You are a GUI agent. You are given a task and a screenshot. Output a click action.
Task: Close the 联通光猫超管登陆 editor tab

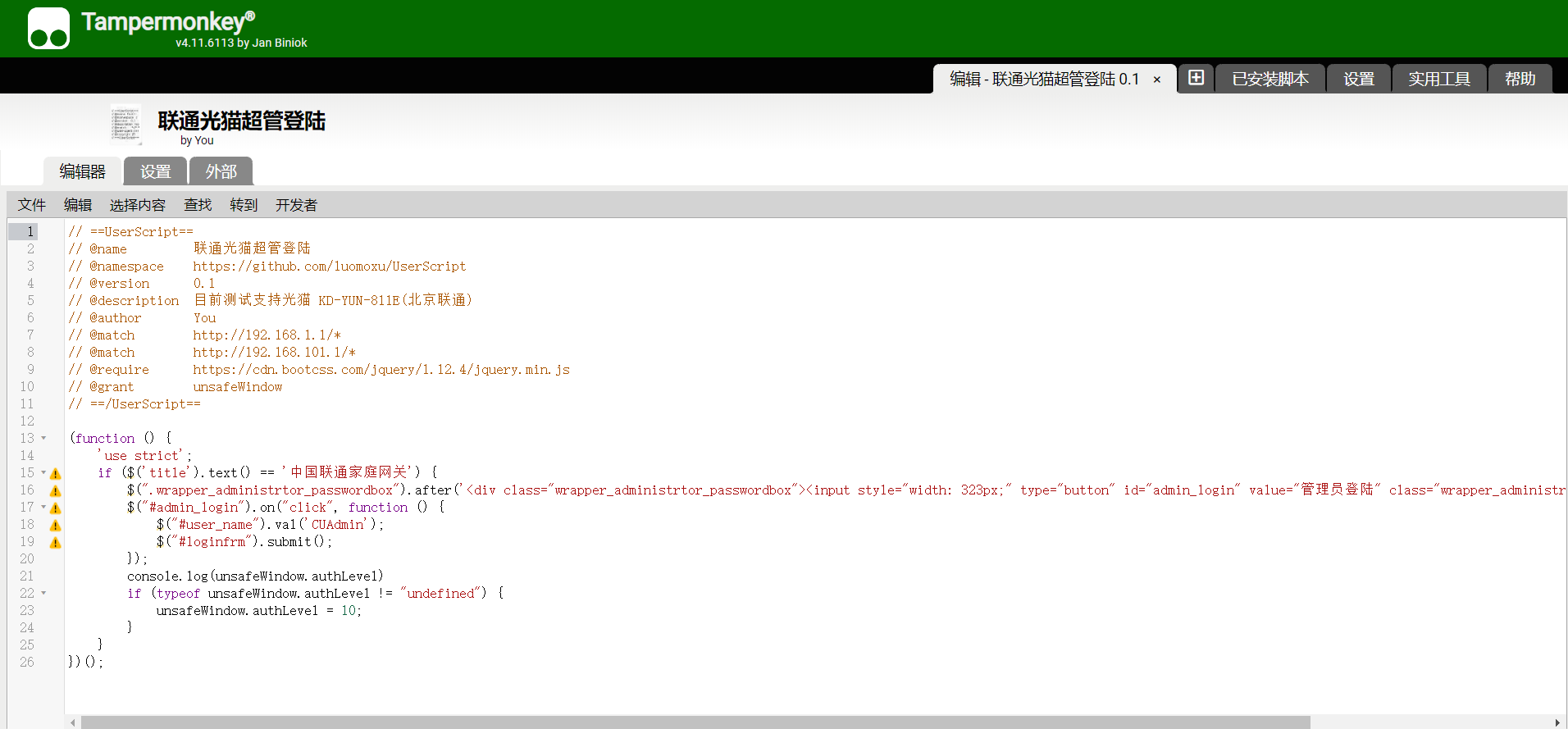(x=1157, y=80)
